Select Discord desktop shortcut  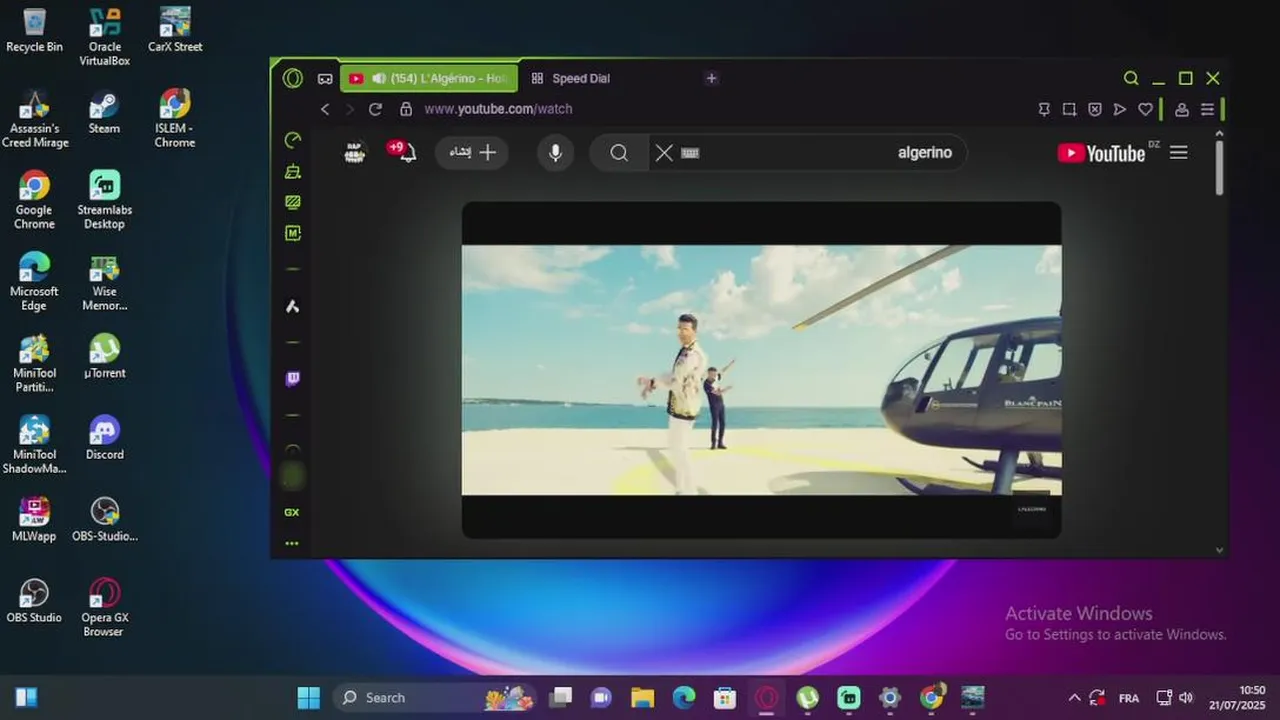tap(104, 438)
